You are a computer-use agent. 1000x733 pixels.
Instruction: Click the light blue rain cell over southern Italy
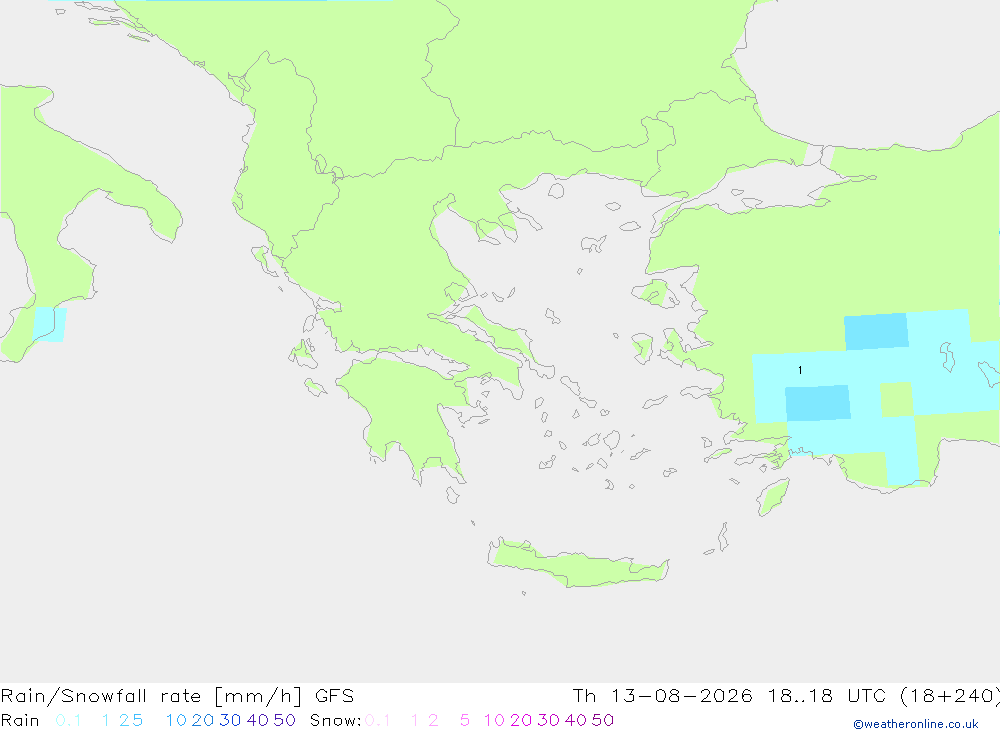[x=49, y=324]
